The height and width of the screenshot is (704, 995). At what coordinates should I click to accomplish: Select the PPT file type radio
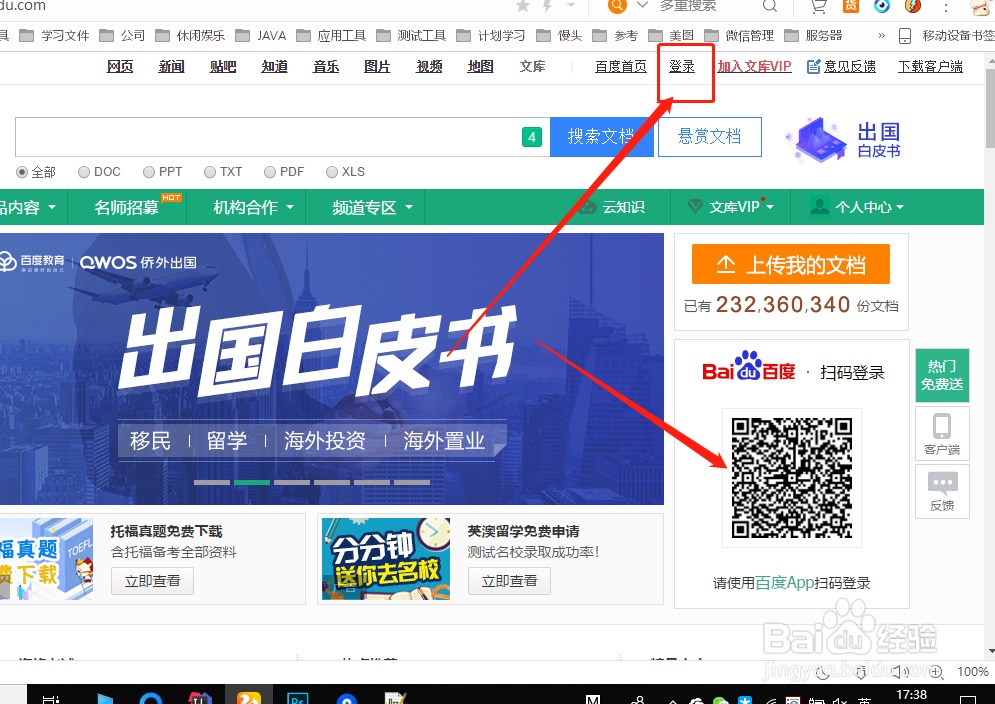(149, 172)
